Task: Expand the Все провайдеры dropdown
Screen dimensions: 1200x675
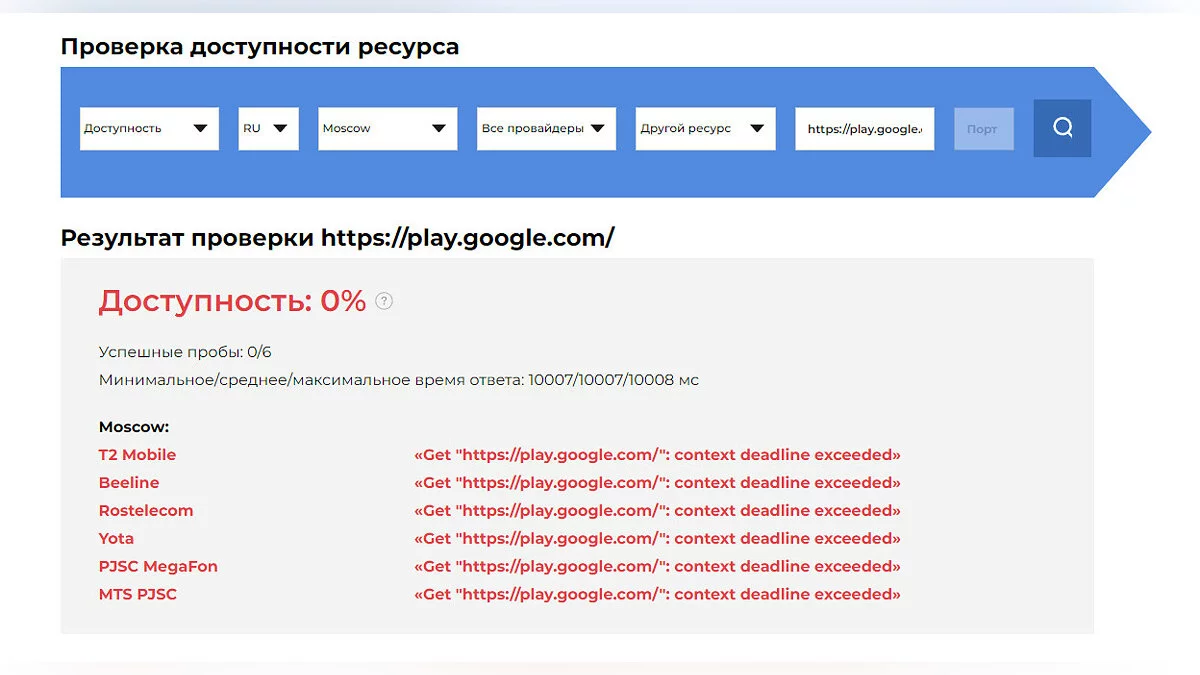Action: [545, 129]
